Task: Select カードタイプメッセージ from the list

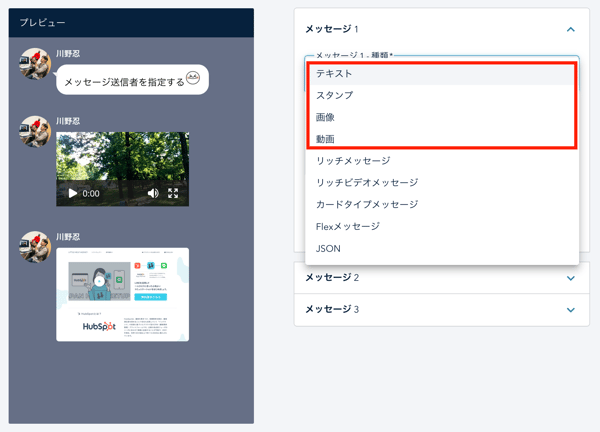Action: click(x=366, y=205)
